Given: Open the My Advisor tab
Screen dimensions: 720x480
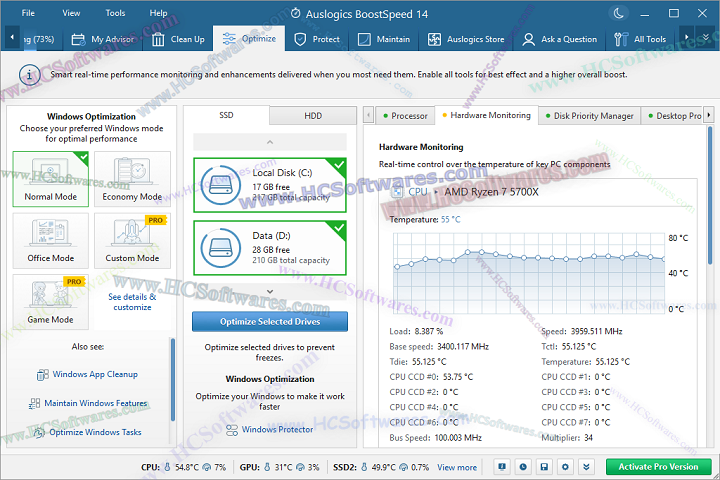Looking at the screenshot, I should tap(103, 40).
